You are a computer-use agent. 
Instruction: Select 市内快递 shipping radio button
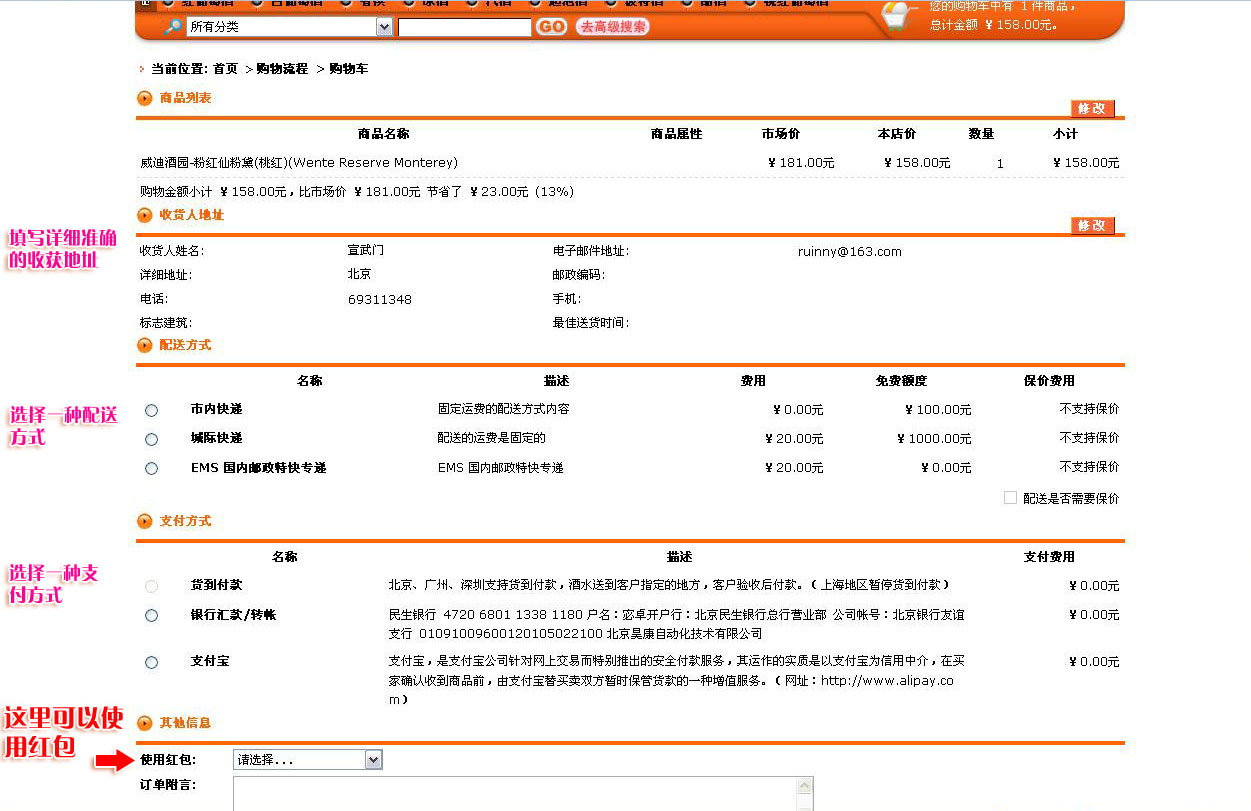coord(151,410)
